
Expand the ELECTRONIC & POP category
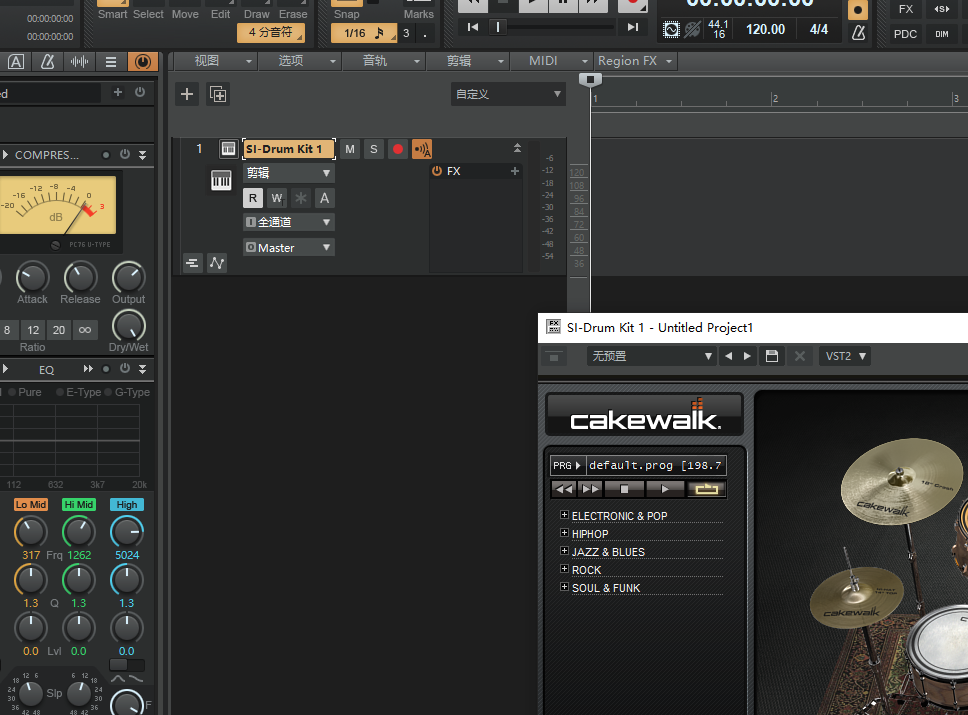point(564,514)
